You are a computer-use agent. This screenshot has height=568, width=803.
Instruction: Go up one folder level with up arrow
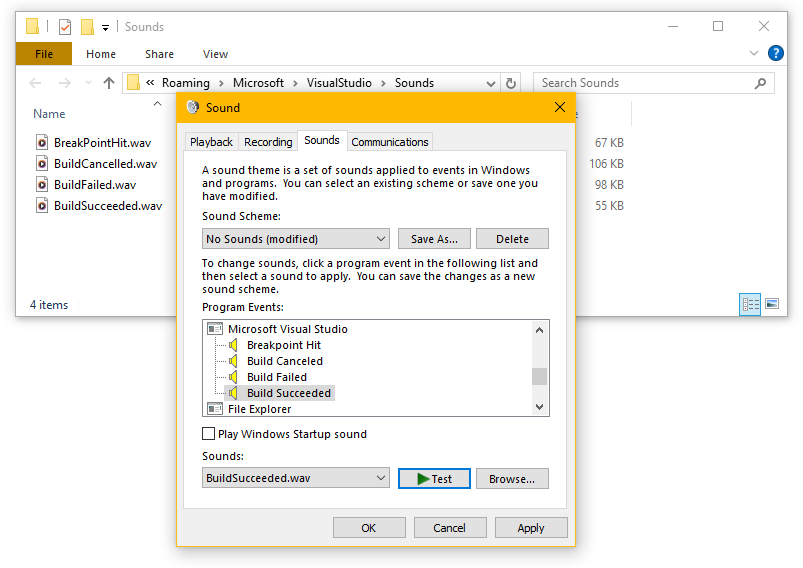point(109,83)
